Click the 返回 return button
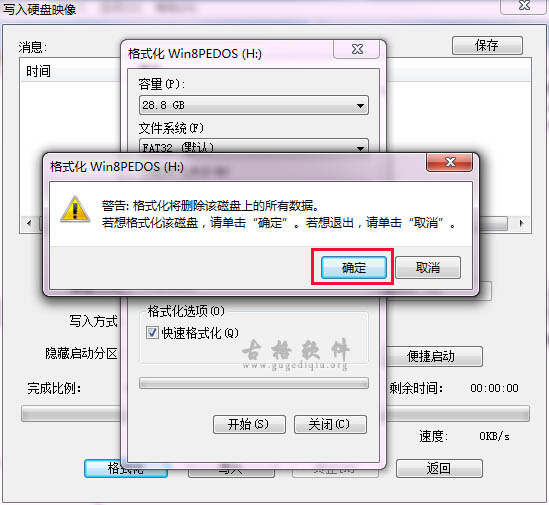Viewport: 549px width, 505px height. 439,468
